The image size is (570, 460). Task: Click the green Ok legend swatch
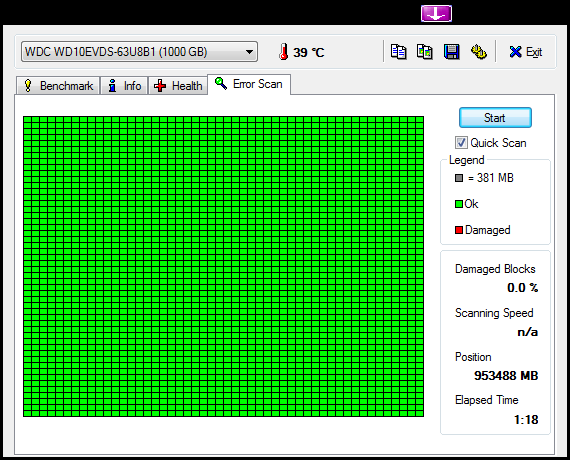click(459, 204)
